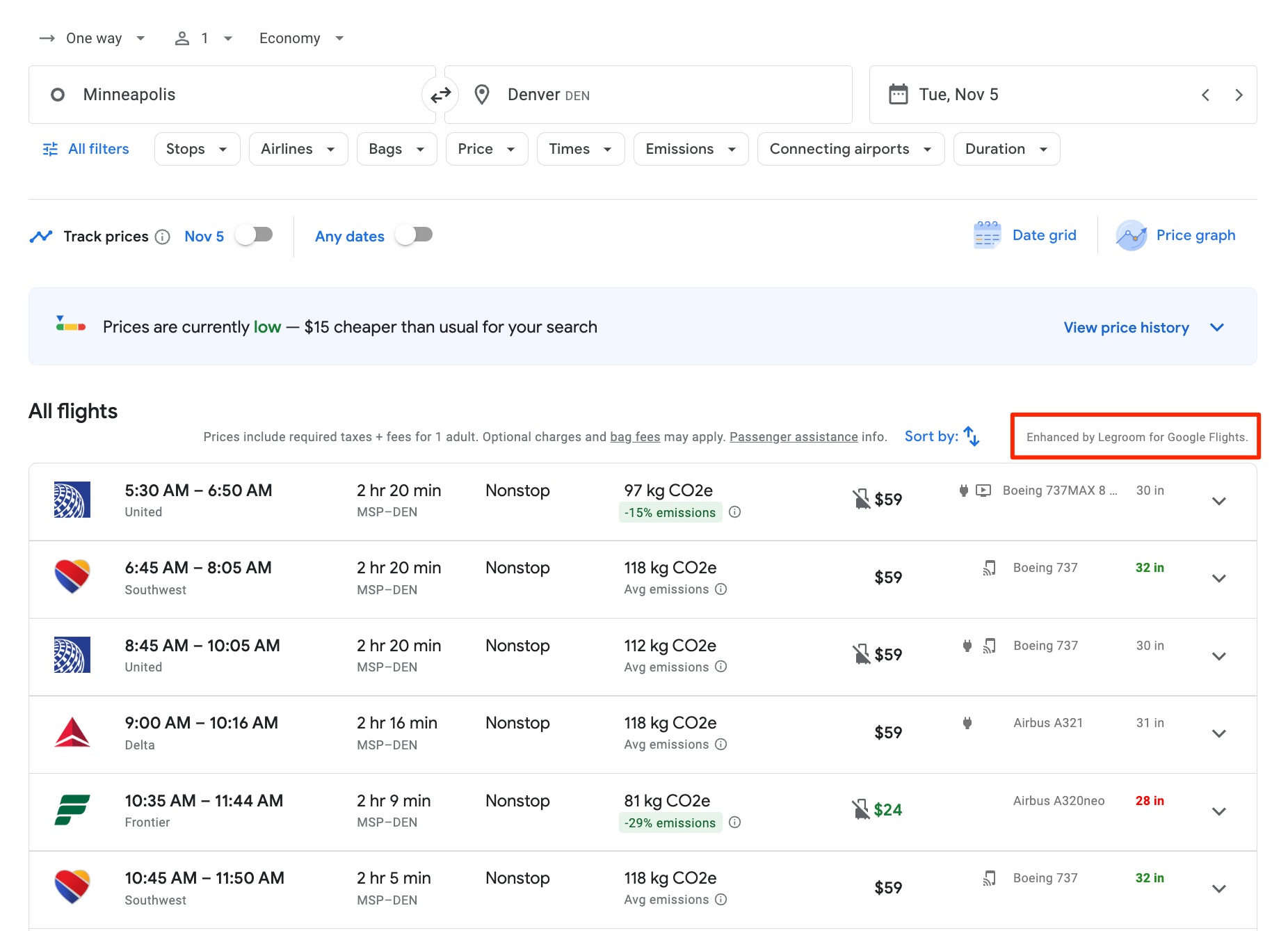Enable the Any dates toggle

click(x=413, y=235)
